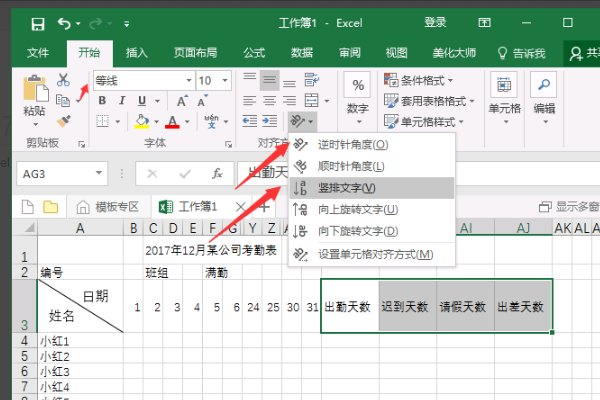Click the fx insert function icon
Screen dimensions: 600x400
coord(217,174)
